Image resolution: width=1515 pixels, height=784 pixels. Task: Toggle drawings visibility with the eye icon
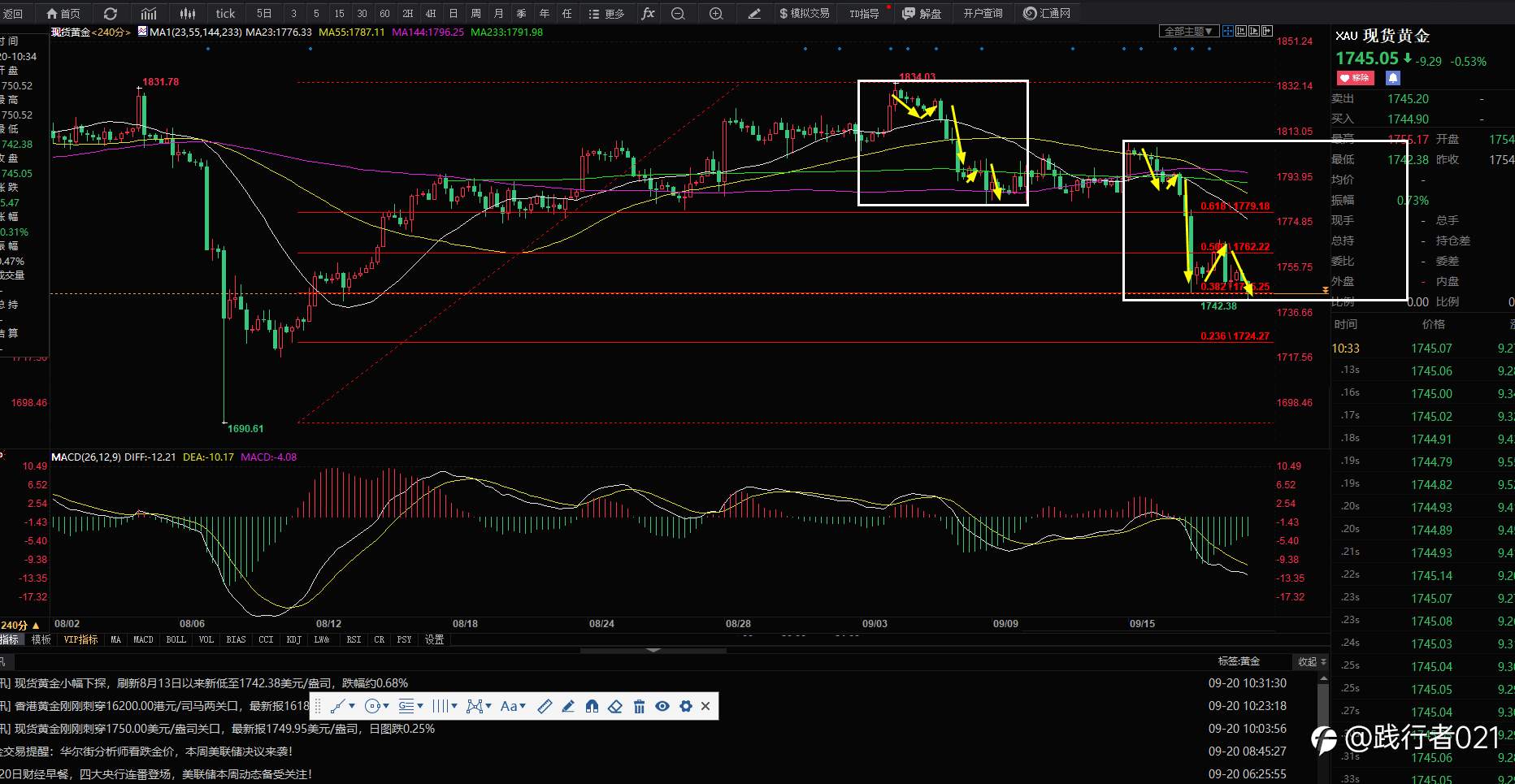662,706
